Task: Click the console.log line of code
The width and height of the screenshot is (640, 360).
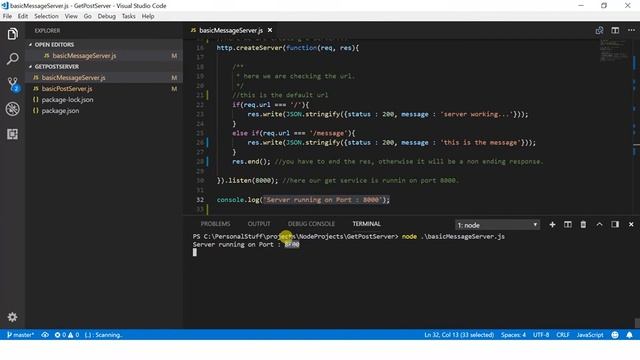Action: 303,200
